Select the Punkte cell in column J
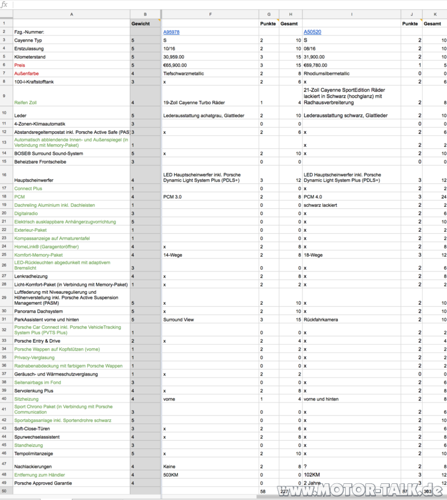 click(411, 23)
